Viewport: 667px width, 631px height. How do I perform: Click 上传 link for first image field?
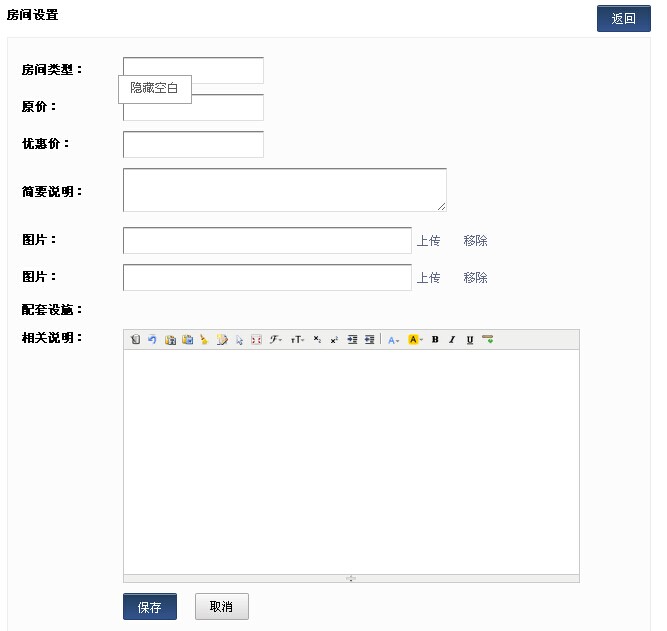coord(428,241)
